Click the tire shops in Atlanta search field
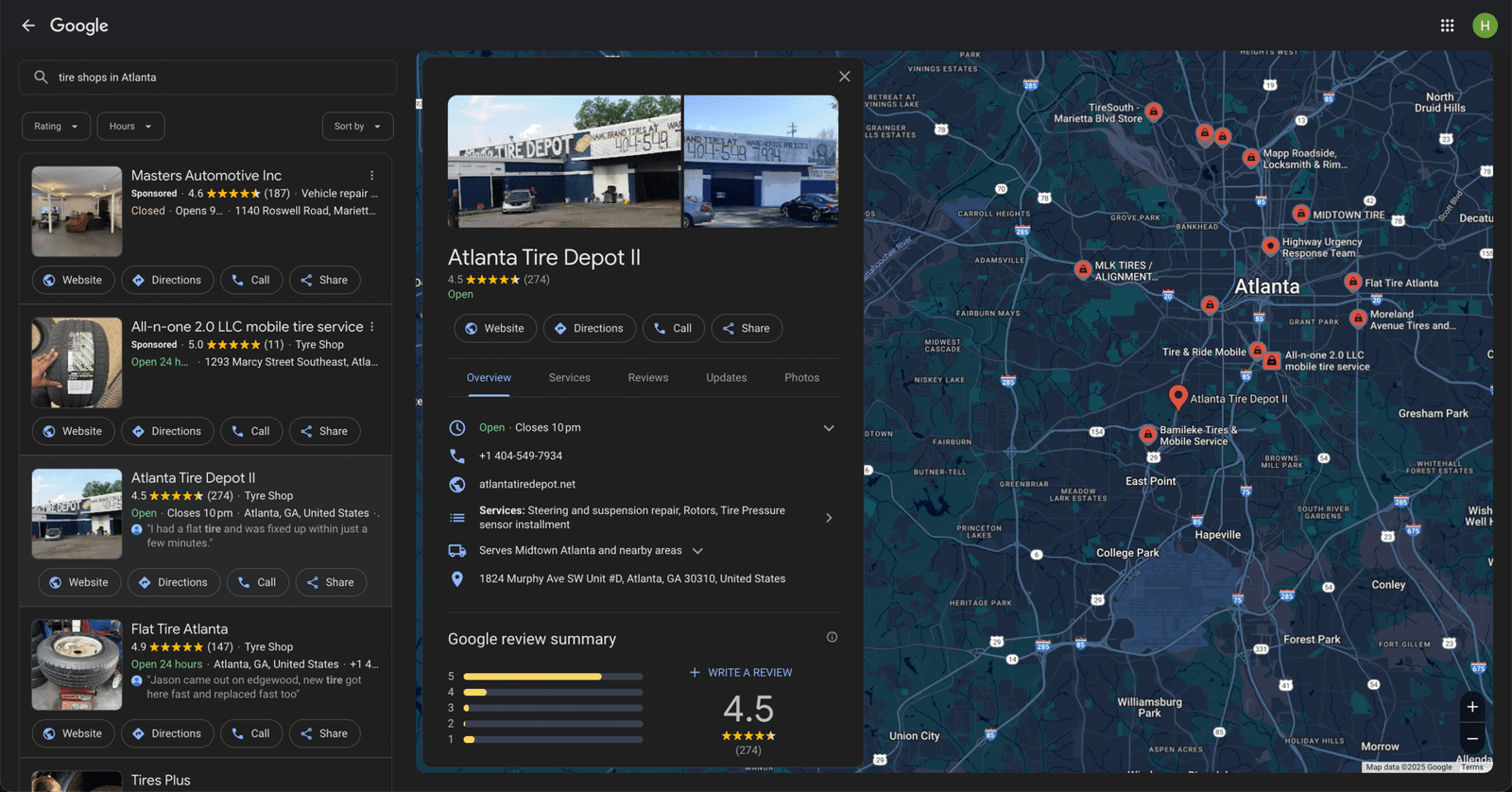 tap(208, 77)
